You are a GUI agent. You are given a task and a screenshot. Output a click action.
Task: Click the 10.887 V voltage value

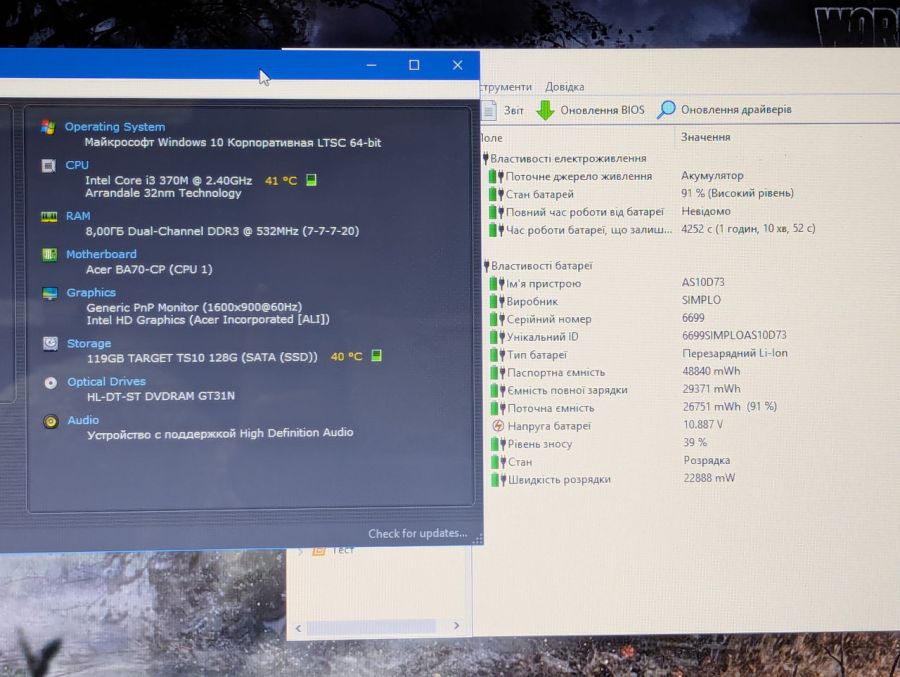click(x=703, y=424)
